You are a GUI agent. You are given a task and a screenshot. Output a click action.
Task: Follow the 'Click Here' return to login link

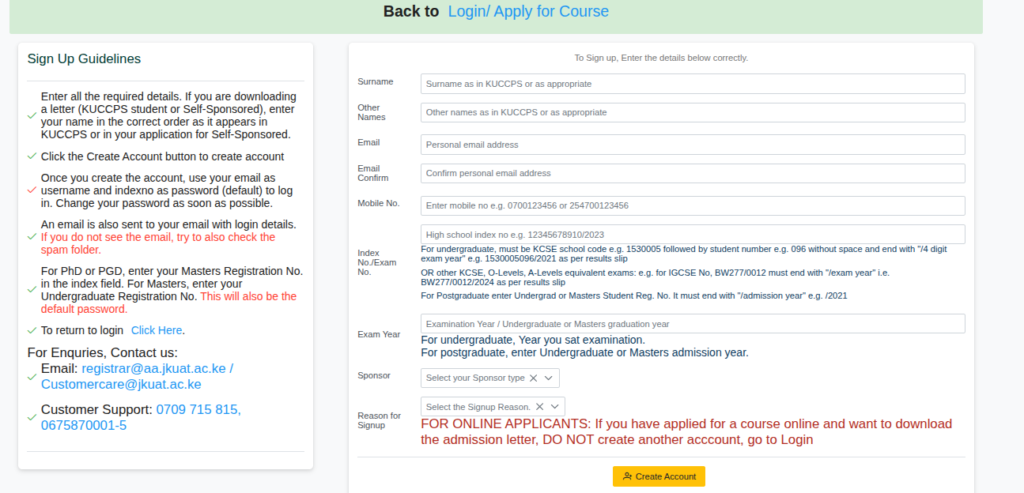(x=156, y=330)
